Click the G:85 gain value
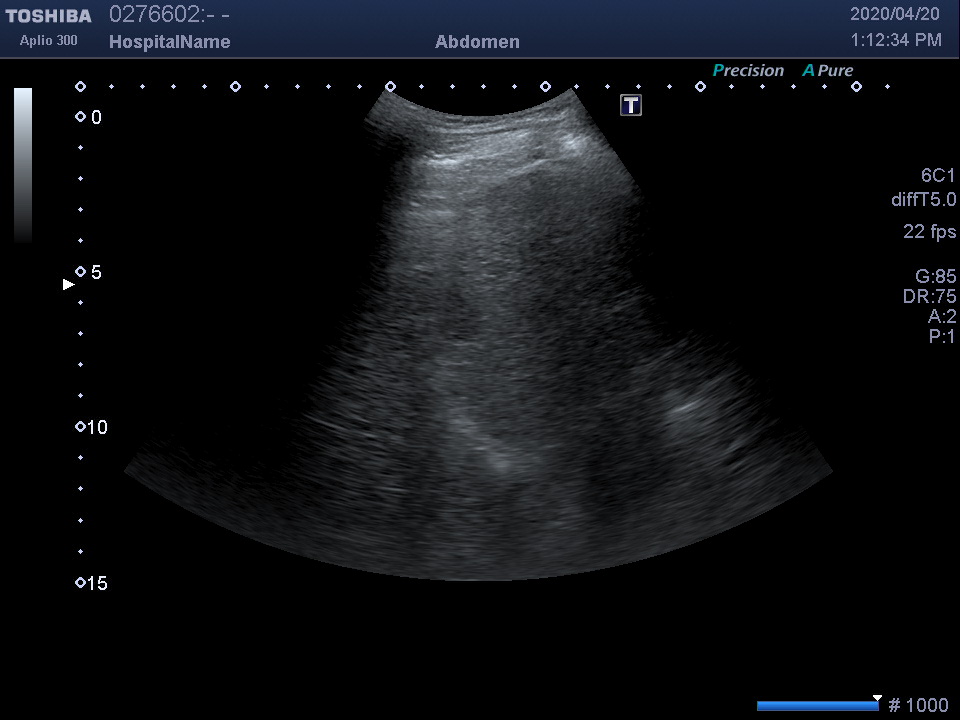Image resolution: width=960 pixels, height=720 pixels. pyautogui.click(x=935, y=277)
